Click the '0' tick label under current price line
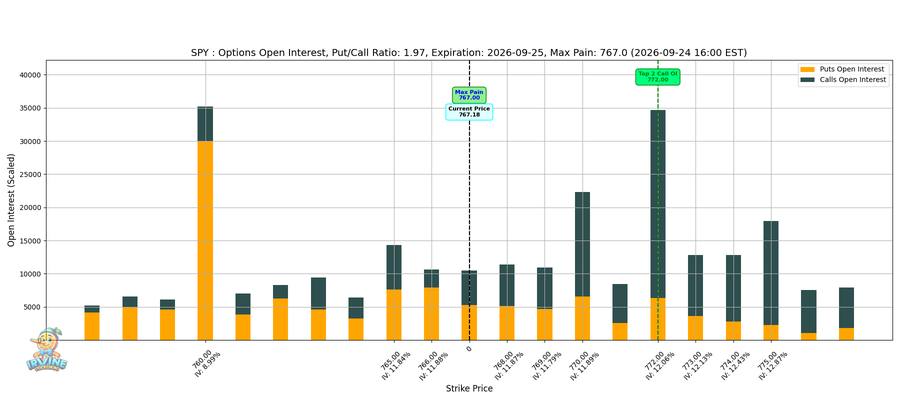The image size is (900, 400). 469,348
